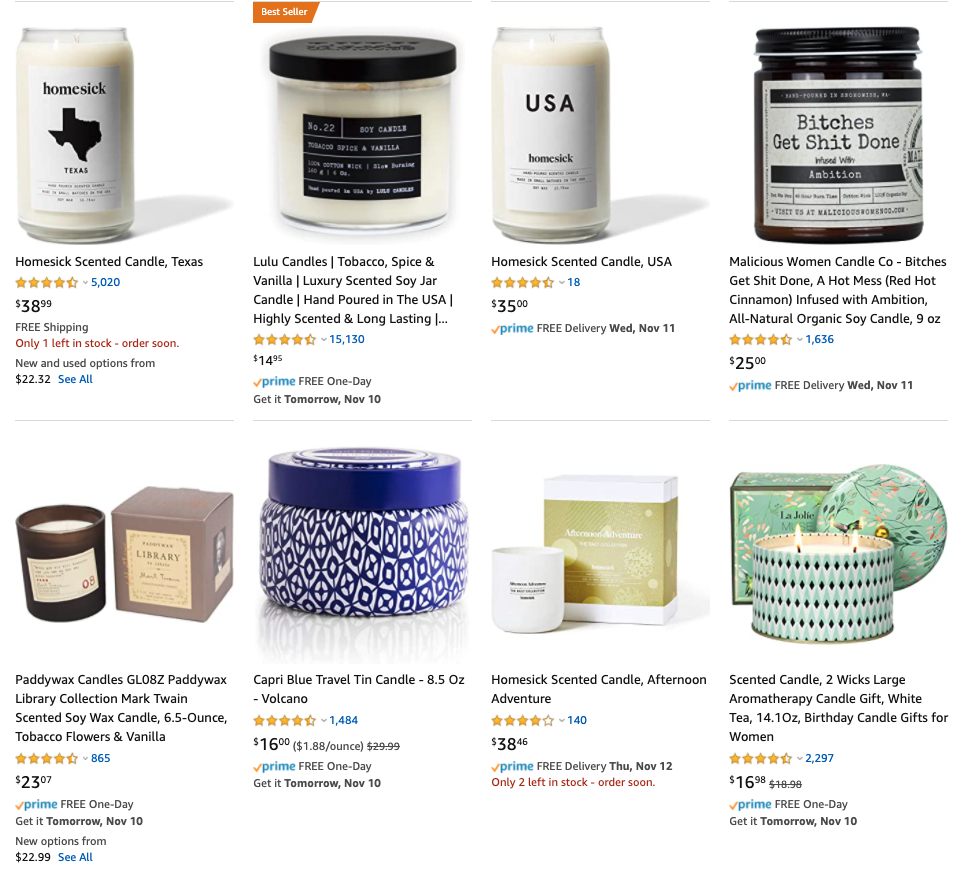Open the Best Seller badge on Lulu Candles
Image resolution: width=969 pixels, height=871 pixels.
[285, 12]
